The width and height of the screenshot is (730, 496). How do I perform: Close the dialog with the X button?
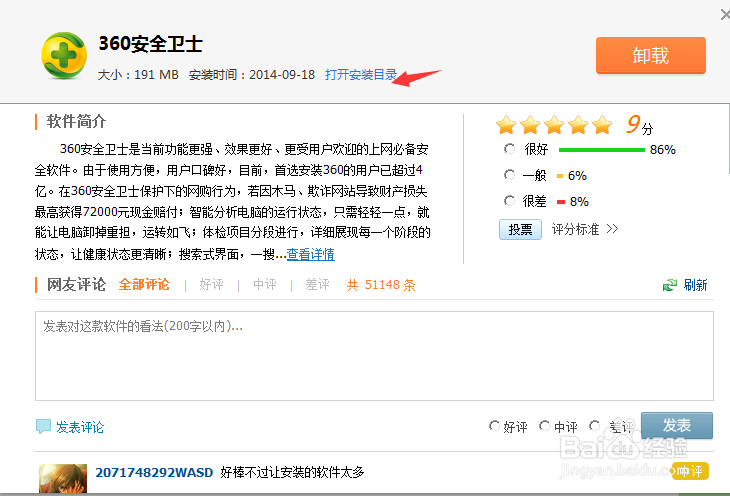click(725, 15)
